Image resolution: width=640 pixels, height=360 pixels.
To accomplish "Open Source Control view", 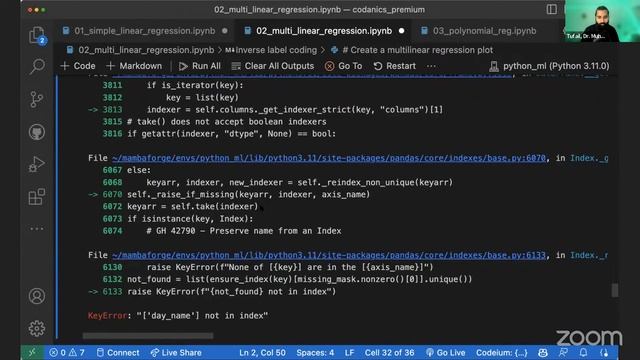I will click(x=37, y=99).
